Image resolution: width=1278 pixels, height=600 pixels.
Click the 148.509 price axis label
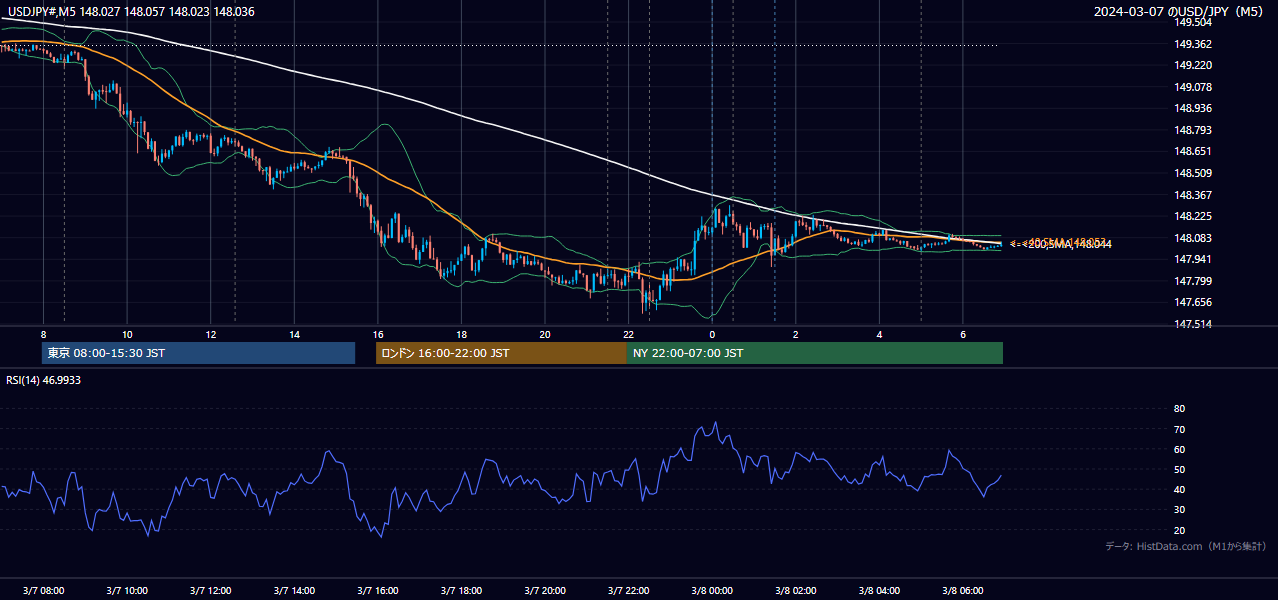coord(1192,173)
